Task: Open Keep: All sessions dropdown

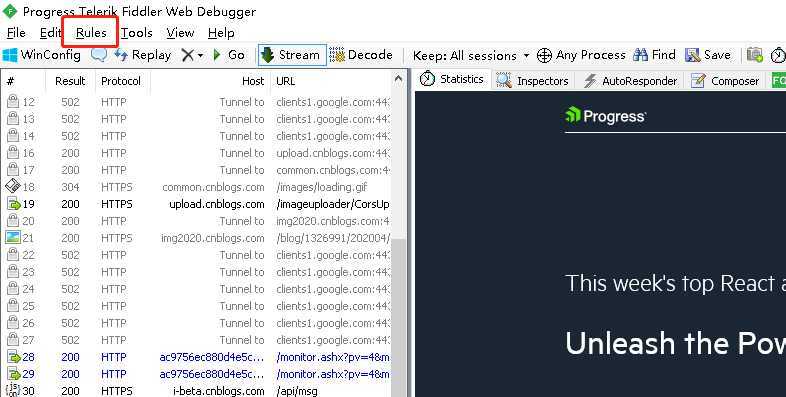Action: (471, 56)
